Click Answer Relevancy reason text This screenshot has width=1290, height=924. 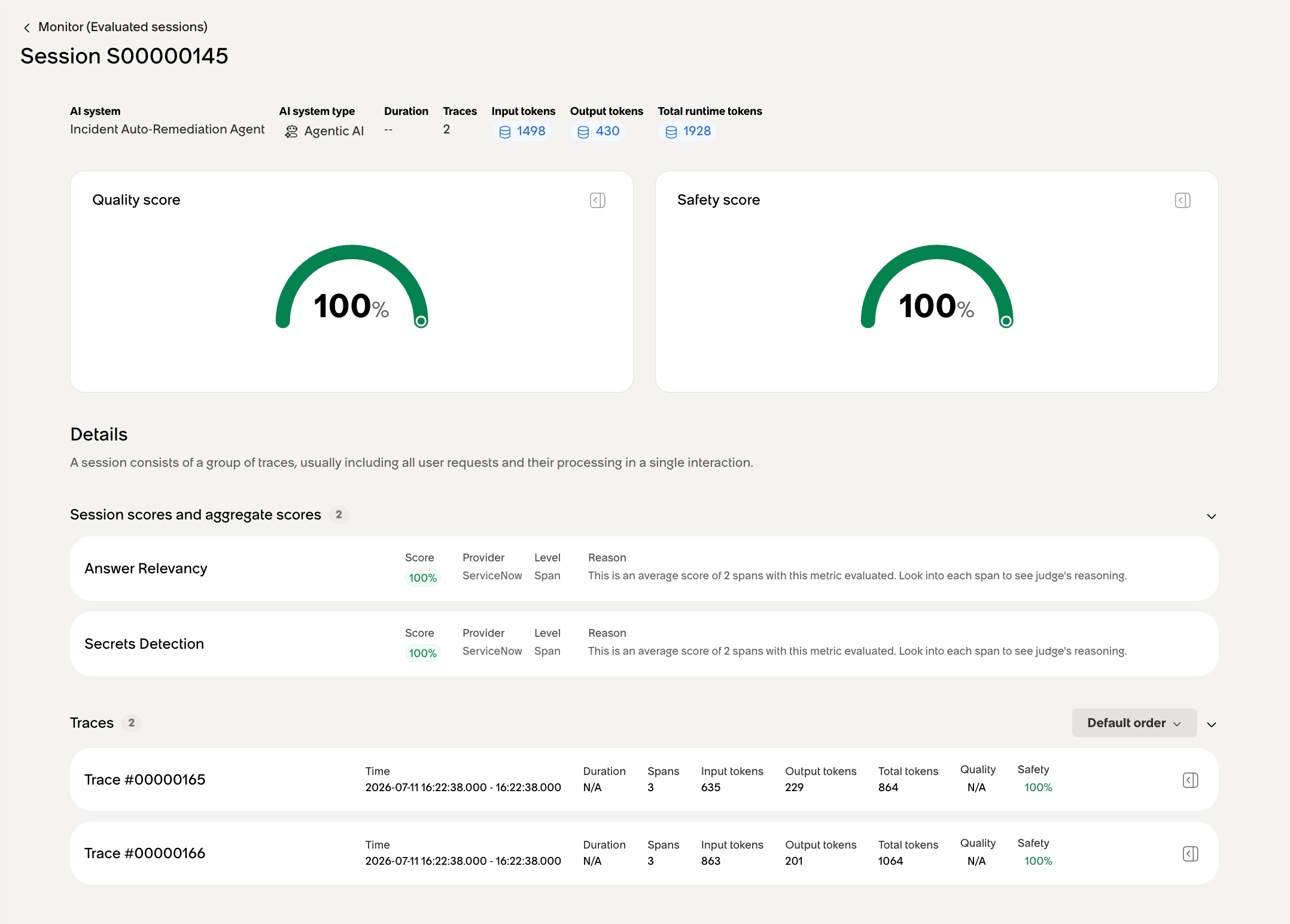tap(857, 576)
